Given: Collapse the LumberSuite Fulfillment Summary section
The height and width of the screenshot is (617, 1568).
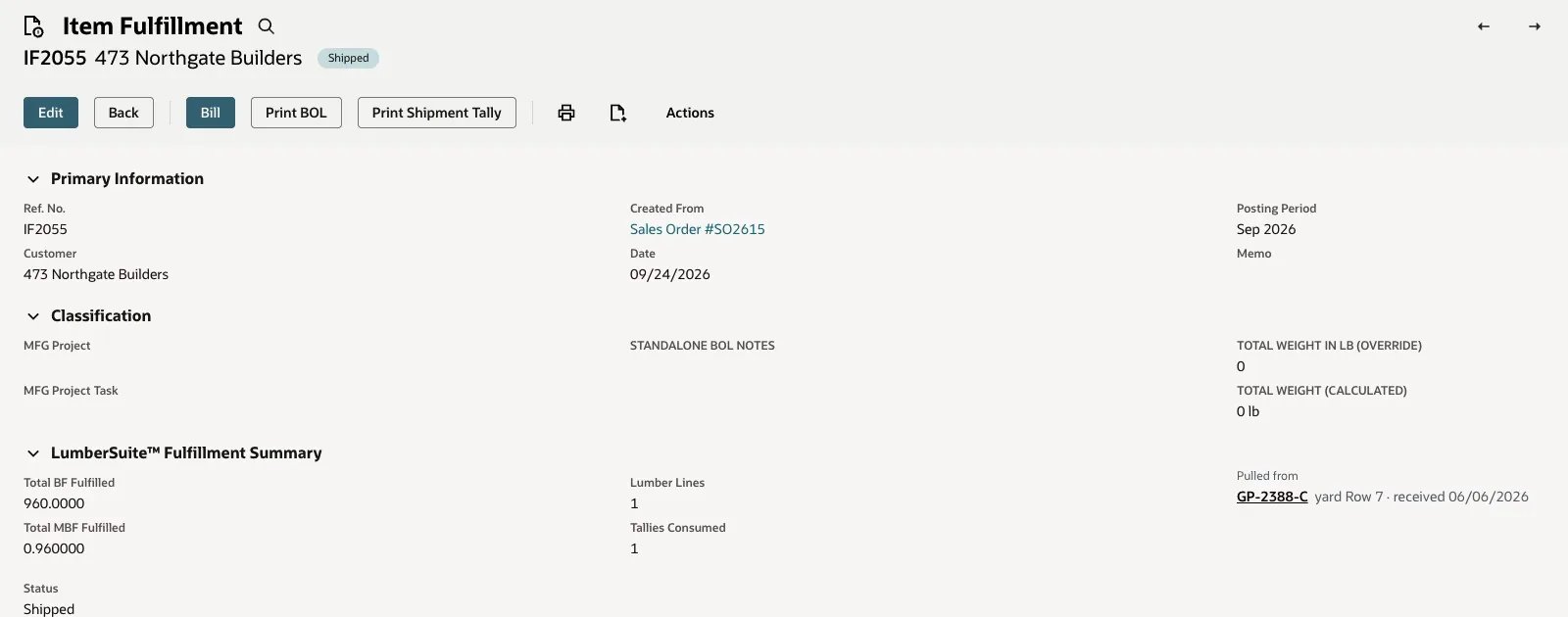Looking at the screenshot, I should [33, 453].
